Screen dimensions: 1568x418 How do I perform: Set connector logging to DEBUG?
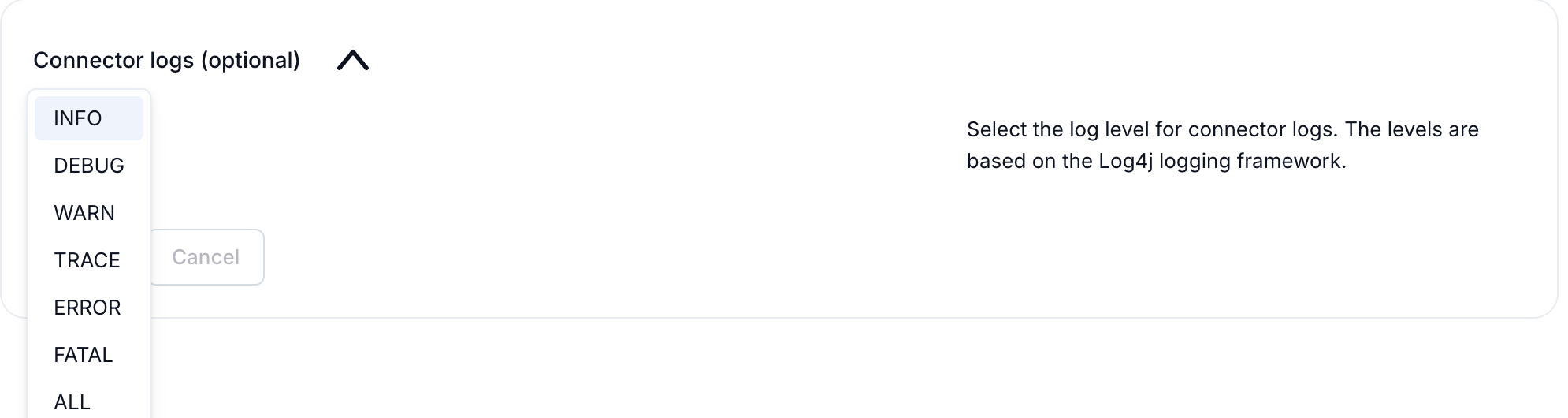tap(88, 166)
